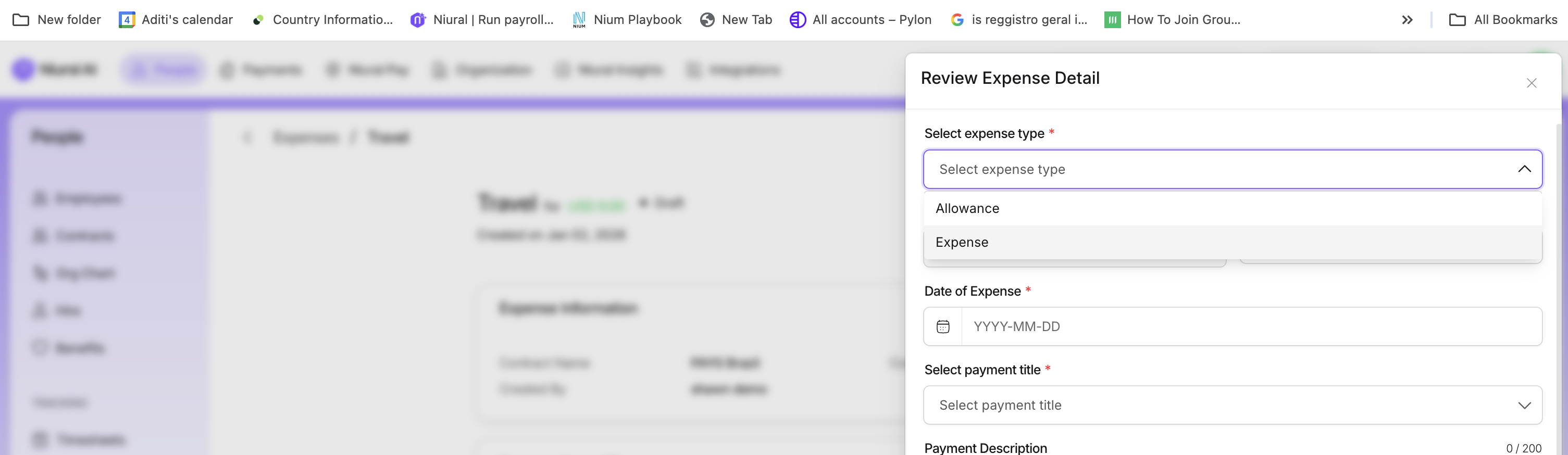Show hidden bookmarks via overflow chevron
This screenshot has width=1568, height=455.
[x=1407, y=19]
